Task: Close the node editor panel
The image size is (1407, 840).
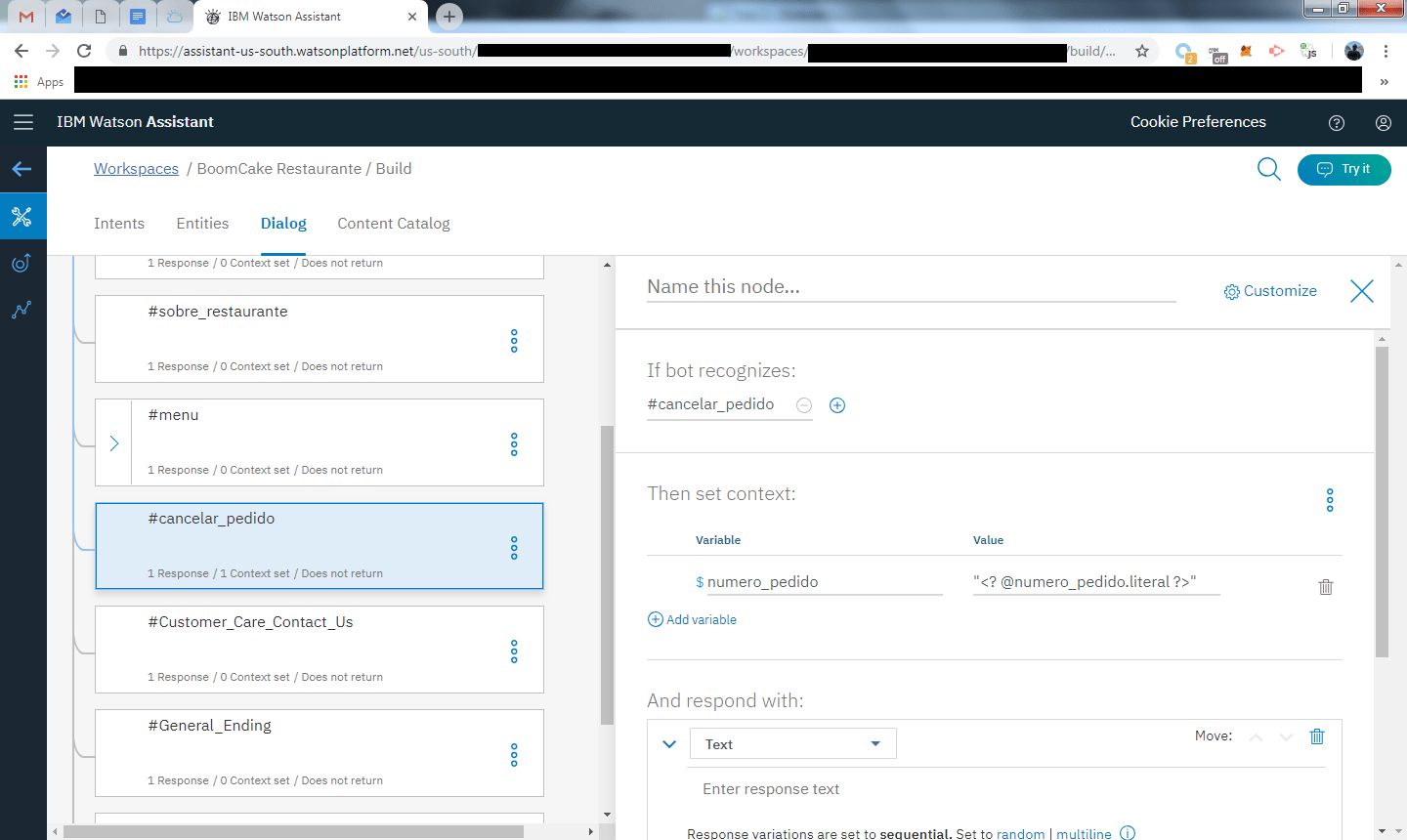Action: pos(1362,291)
